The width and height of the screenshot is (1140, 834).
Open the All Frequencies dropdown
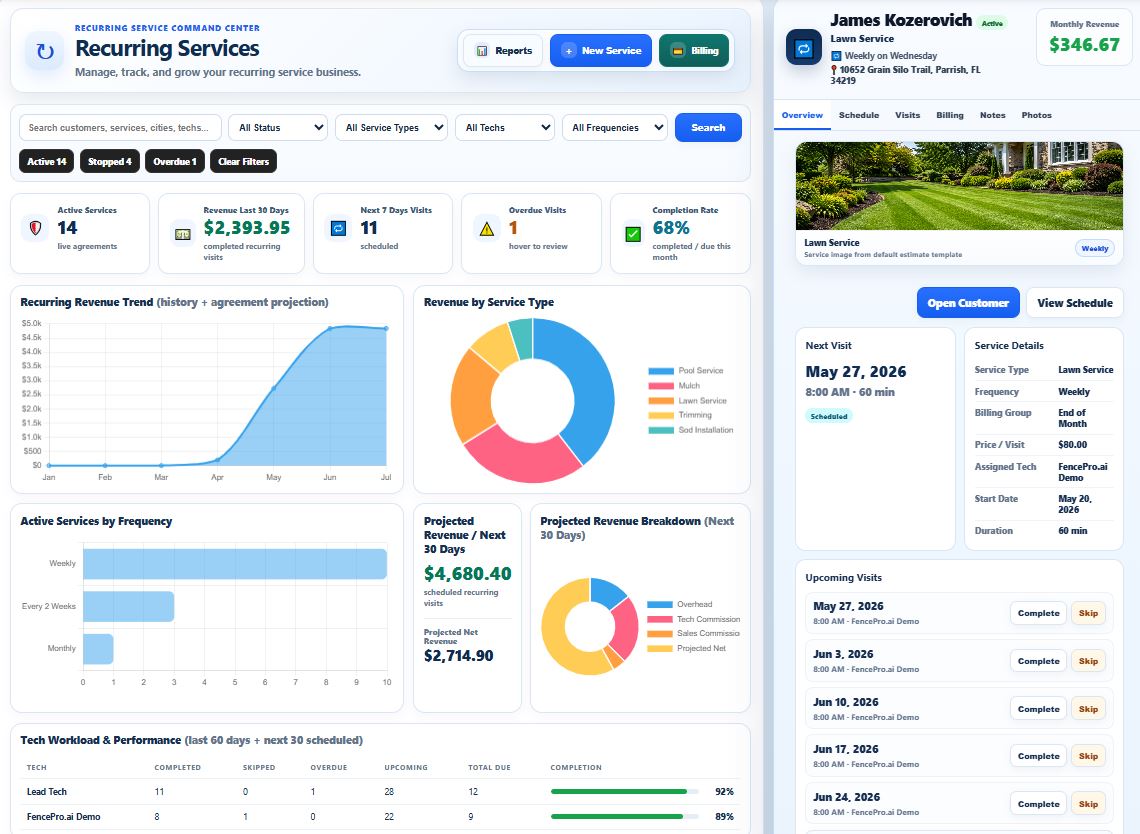point(614,127)
